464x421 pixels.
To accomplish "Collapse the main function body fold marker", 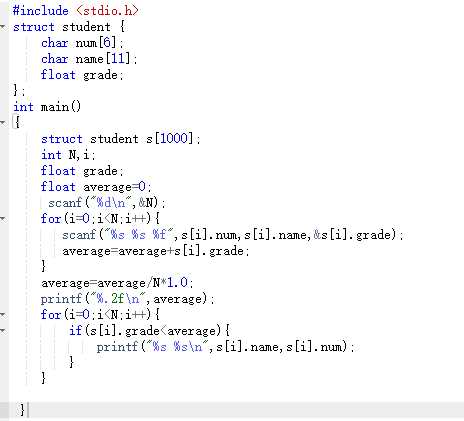I will (x=3, y=123).
